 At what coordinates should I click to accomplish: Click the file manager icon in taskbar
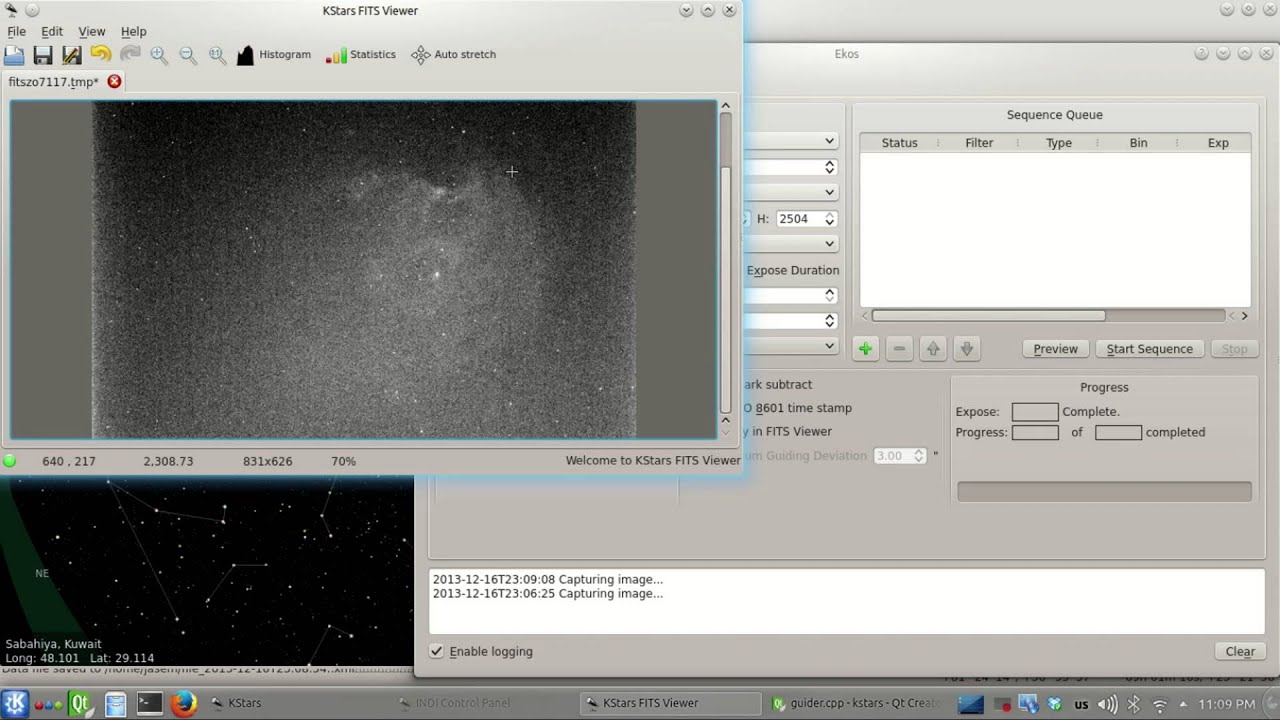115,703
